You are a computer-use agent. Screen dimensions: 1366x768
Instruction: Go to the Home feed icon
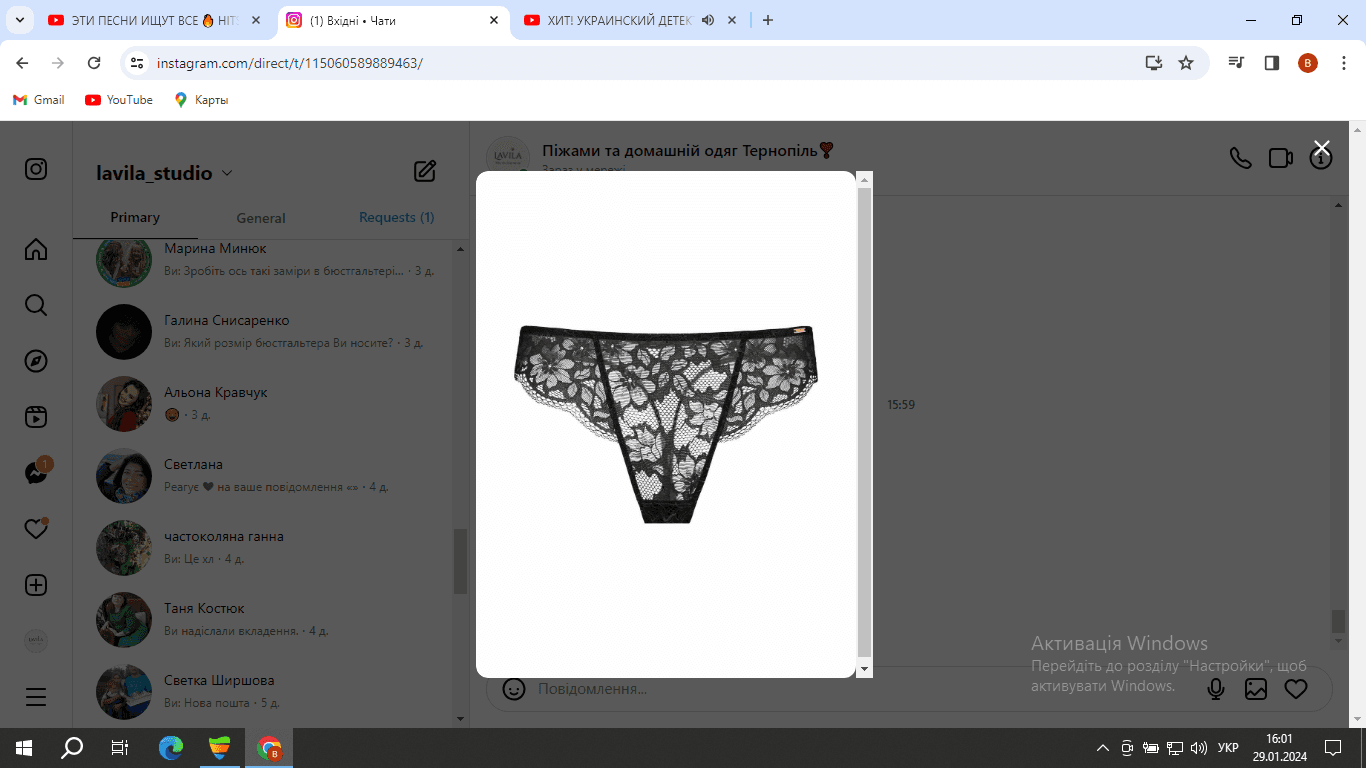(36, 249)
